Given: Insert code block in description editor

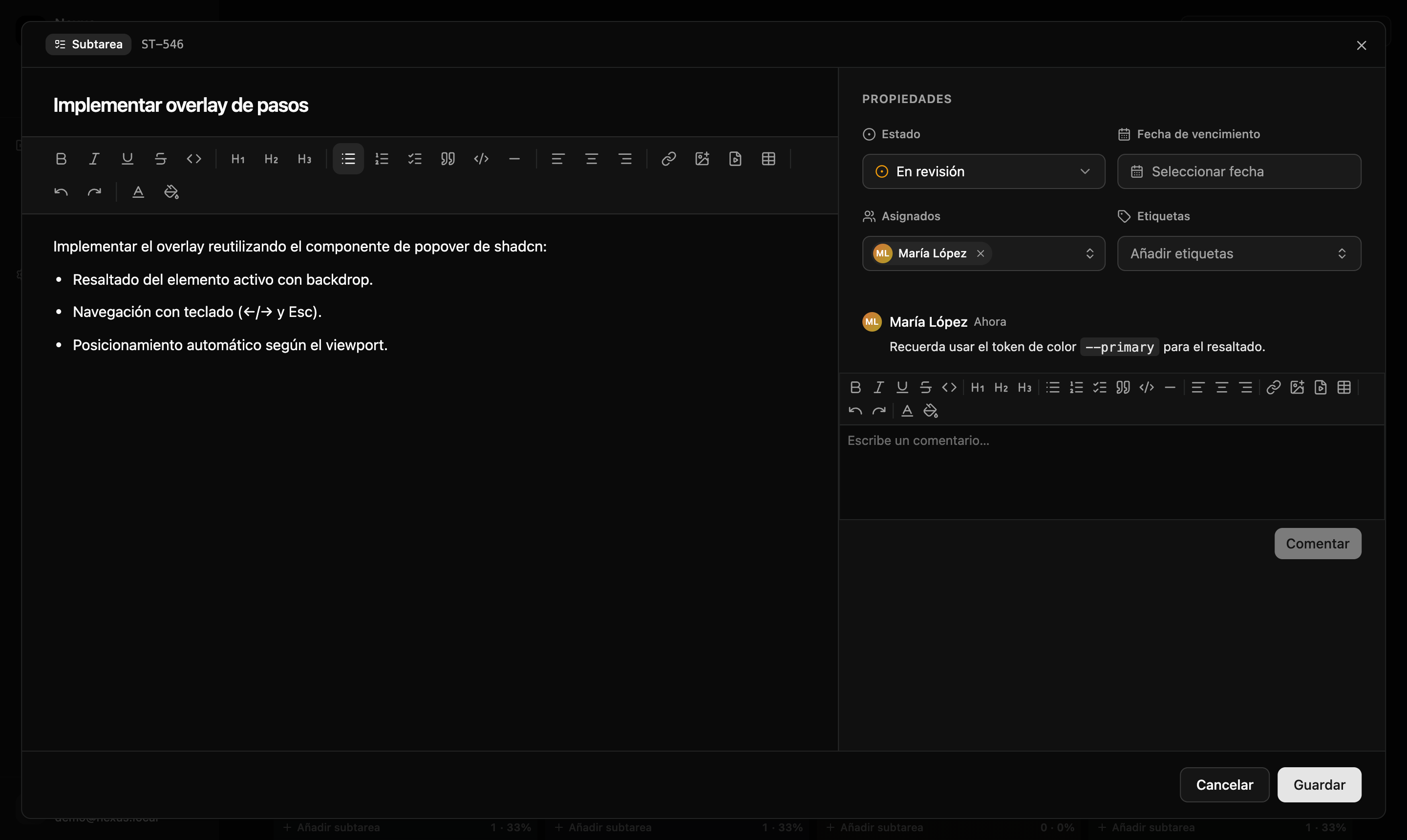Looking at the screenshot, I should (x=481, y=159).
